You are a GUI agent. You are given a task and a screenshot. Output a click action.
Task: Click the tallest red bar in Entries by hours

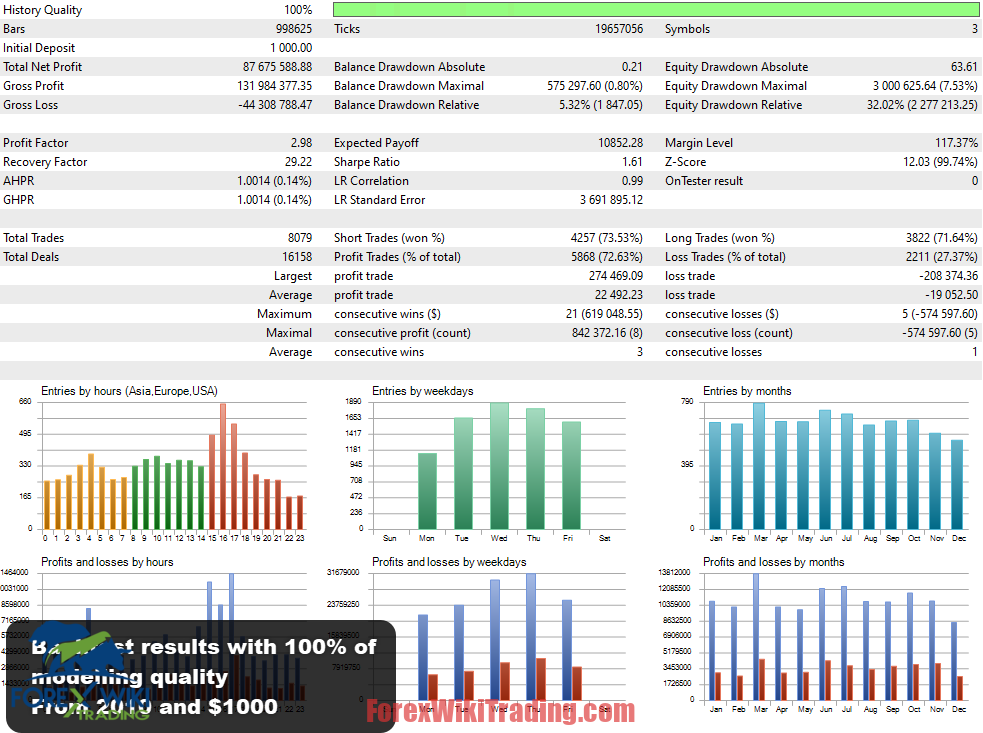[223, 466]
